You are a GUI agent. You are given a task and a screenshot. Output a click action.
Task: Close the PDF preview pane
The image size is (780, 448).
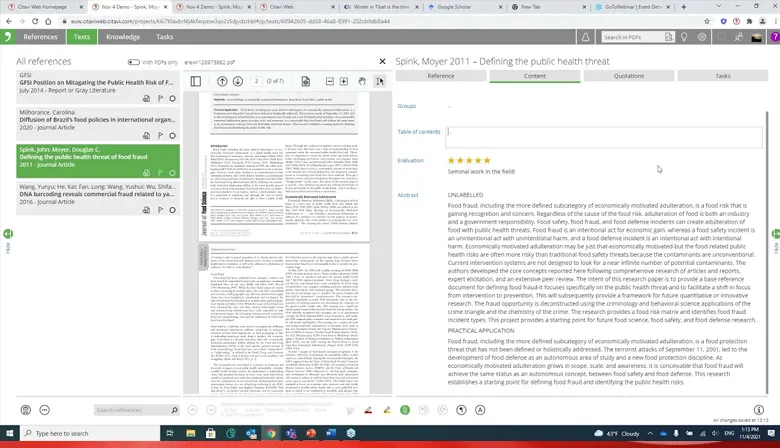[x=382, y=61]
